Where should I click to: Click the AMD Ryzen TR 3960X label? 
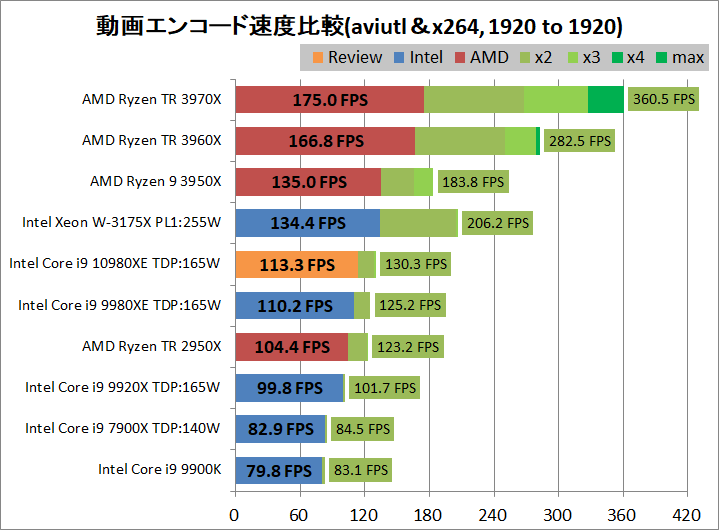[152, 140]
